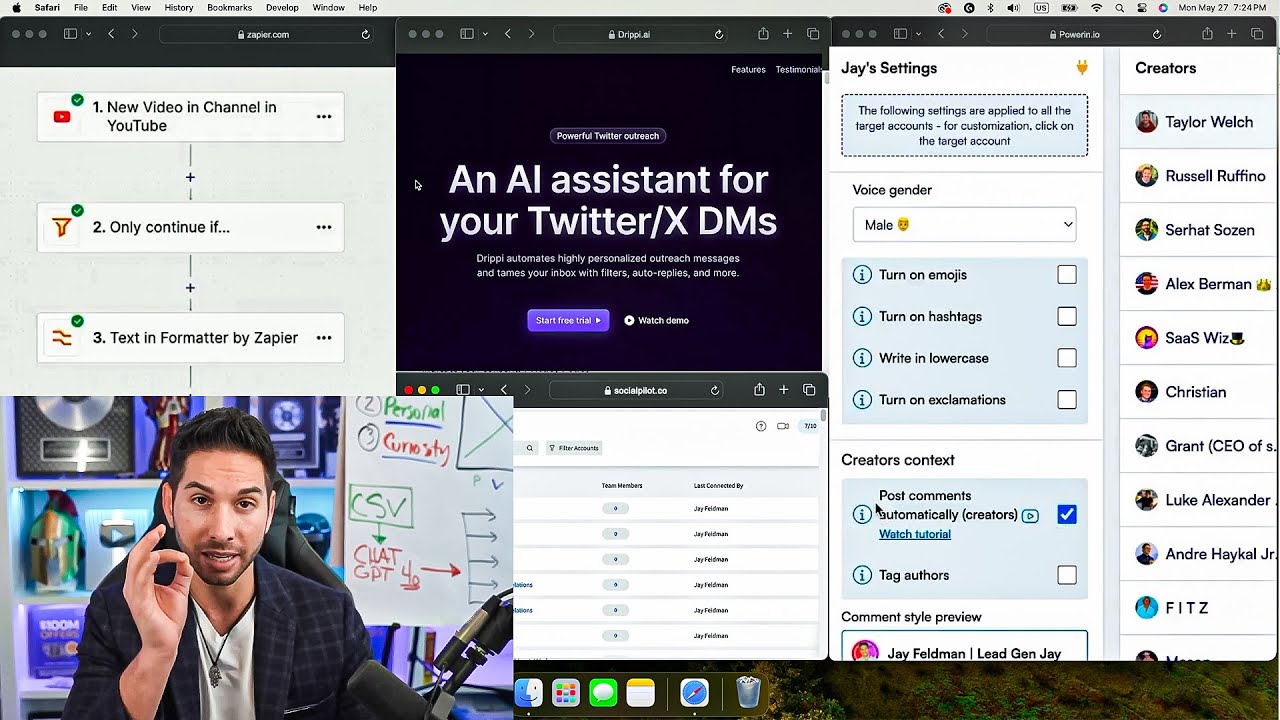The width and height of the screenshot is (1280, 720).
Task: Click the video camera icon in SocialPilot
Action: pyautogui.click(x=783, y=426)
